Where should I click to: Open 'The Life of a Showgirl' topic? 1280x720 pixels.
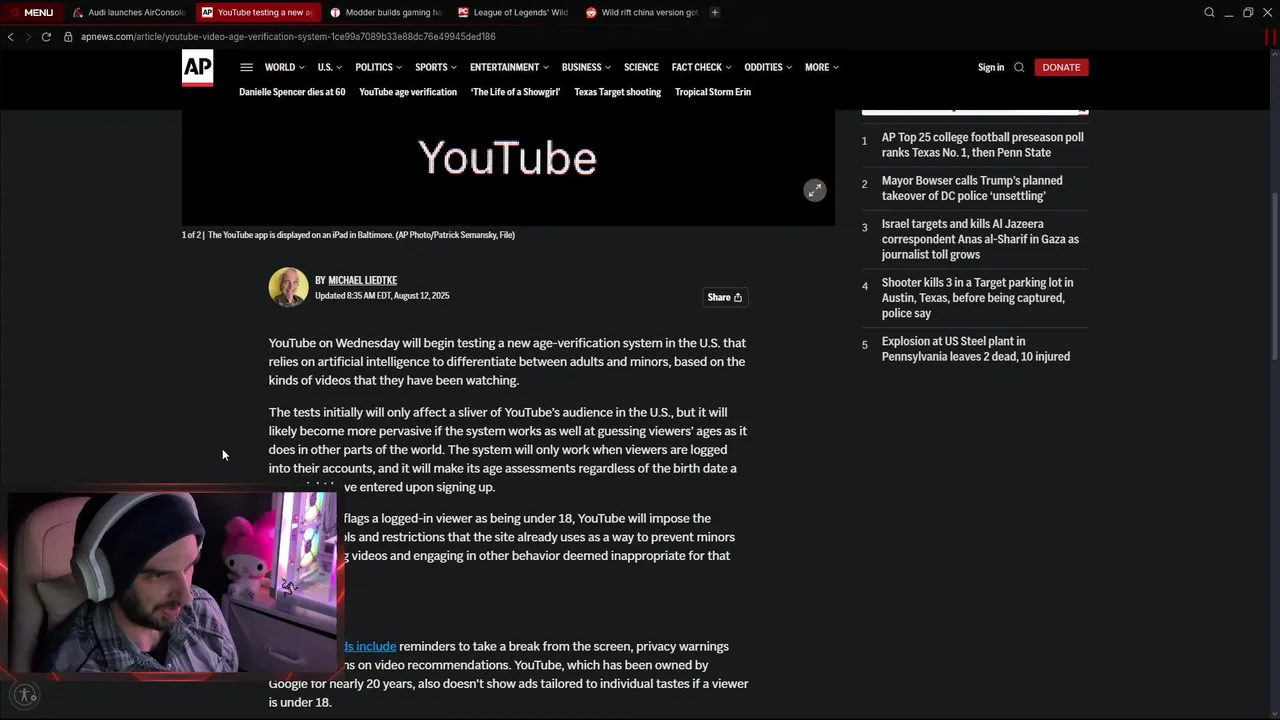coord(515,92)
